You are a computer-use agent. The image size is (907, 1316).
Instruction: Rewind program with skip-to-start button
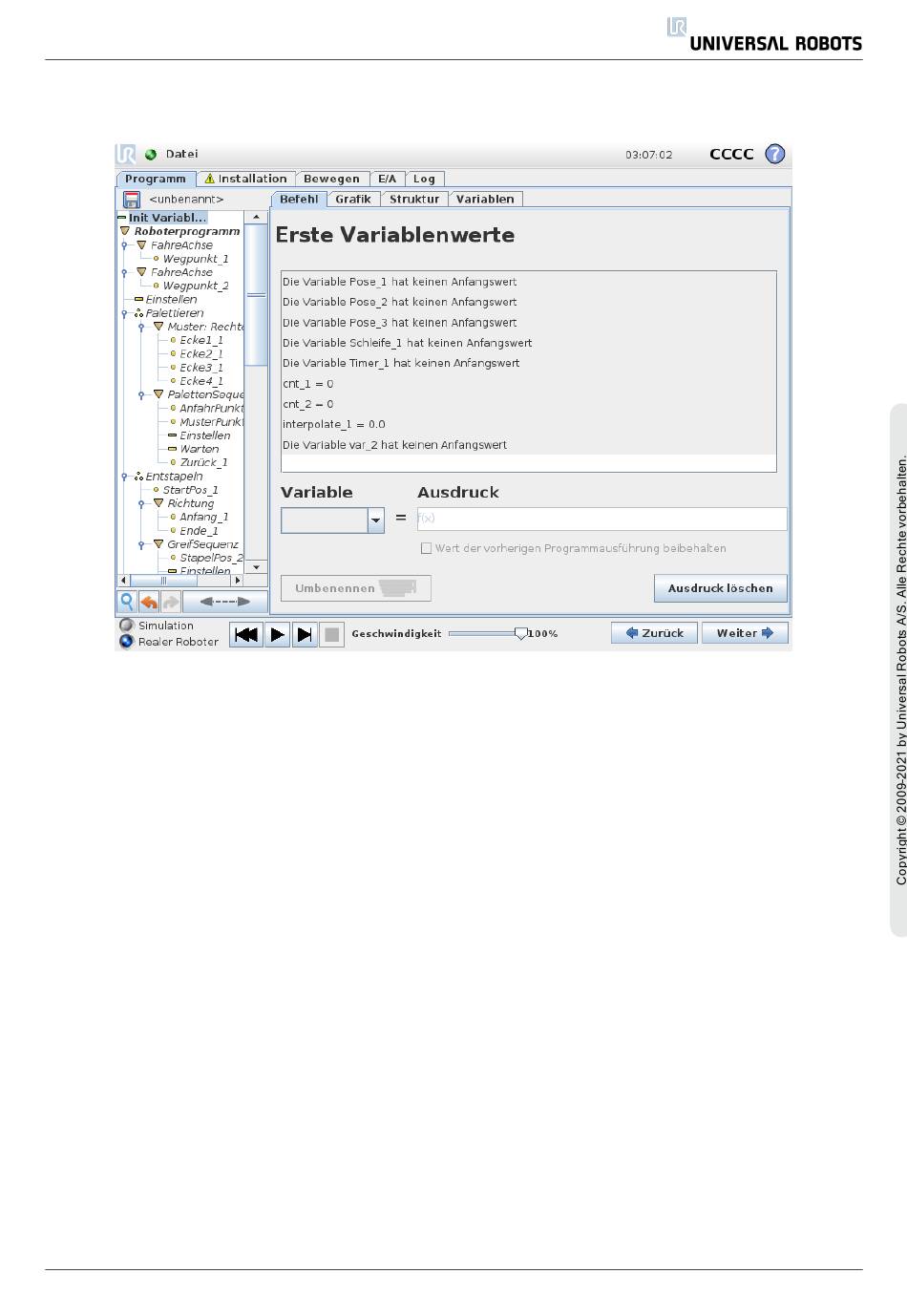click(247, 634)
